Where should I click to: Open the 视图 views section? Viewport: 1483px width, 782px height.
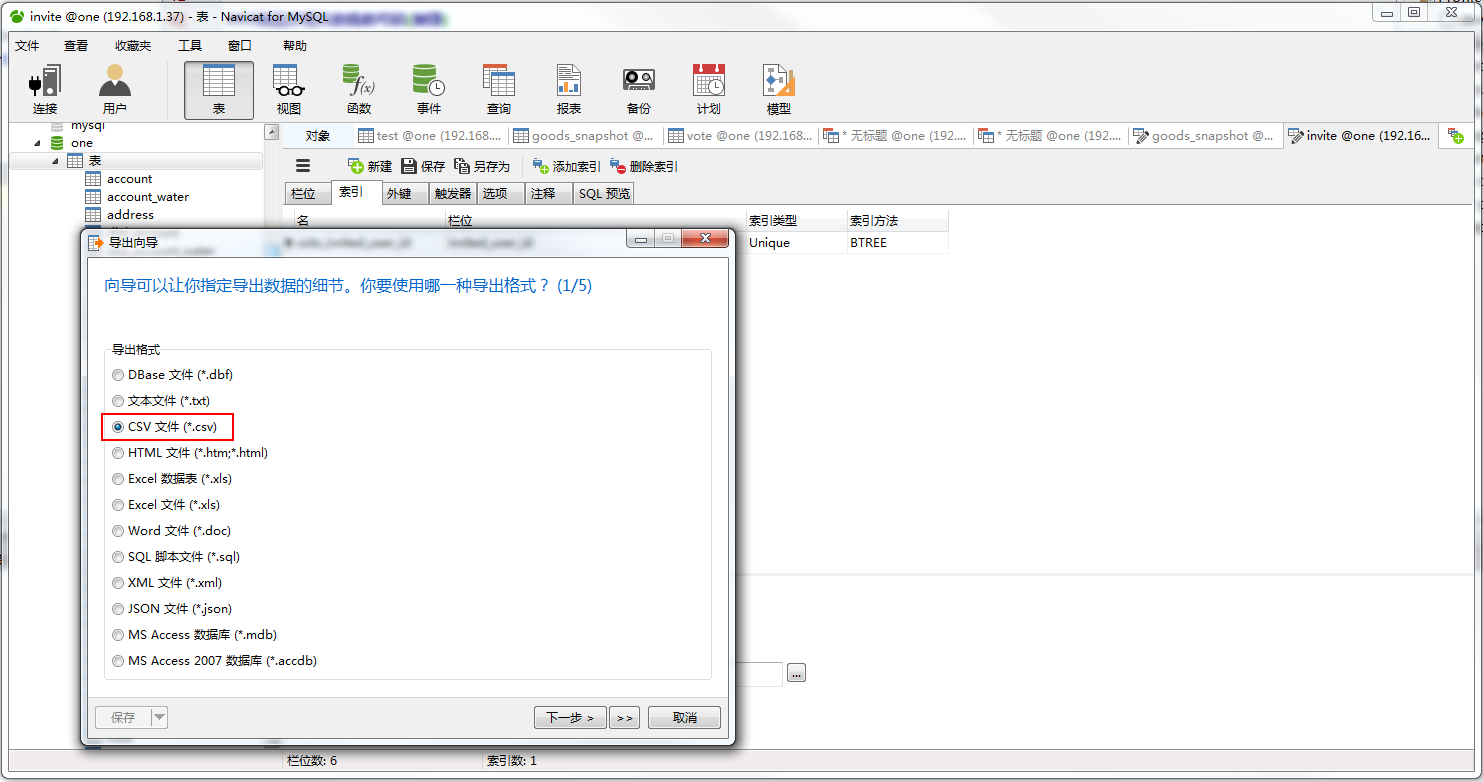point(289,90)
